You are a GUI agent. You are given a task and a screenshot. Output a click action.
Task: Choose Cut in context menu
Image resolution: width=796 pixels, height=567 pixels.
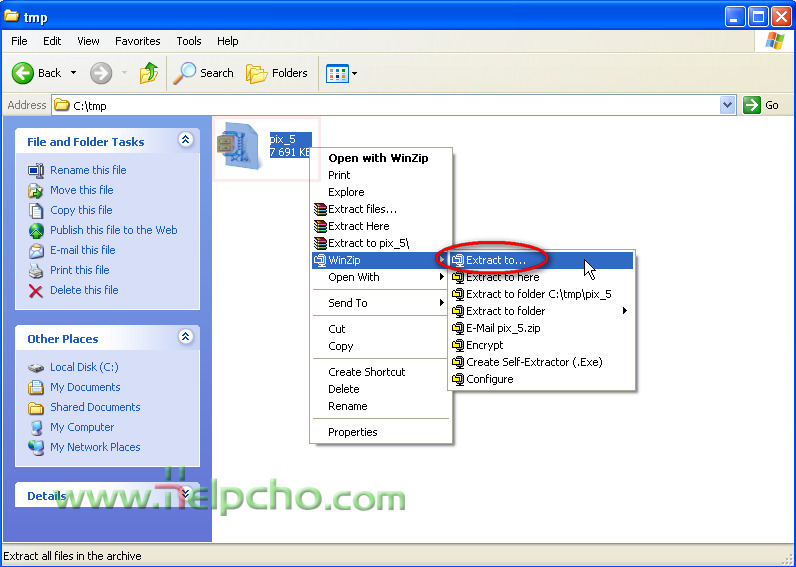point(381,329)
